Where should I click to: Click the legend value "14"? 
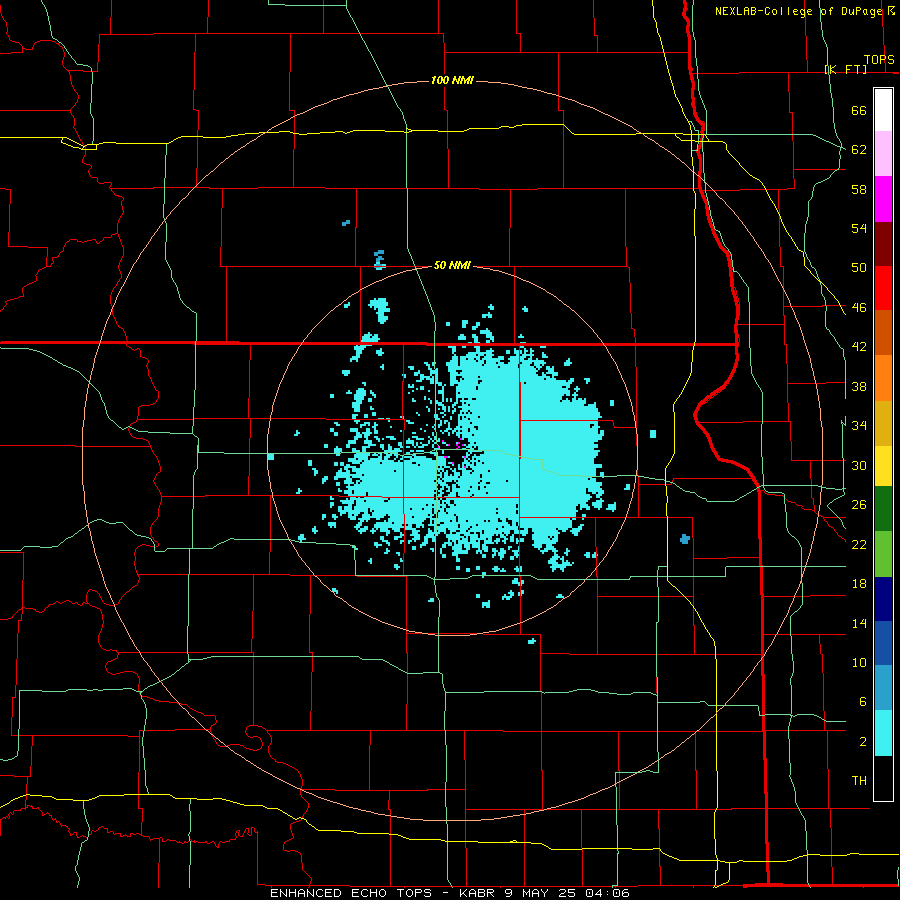pyautogui.click(x=859, y=623)
